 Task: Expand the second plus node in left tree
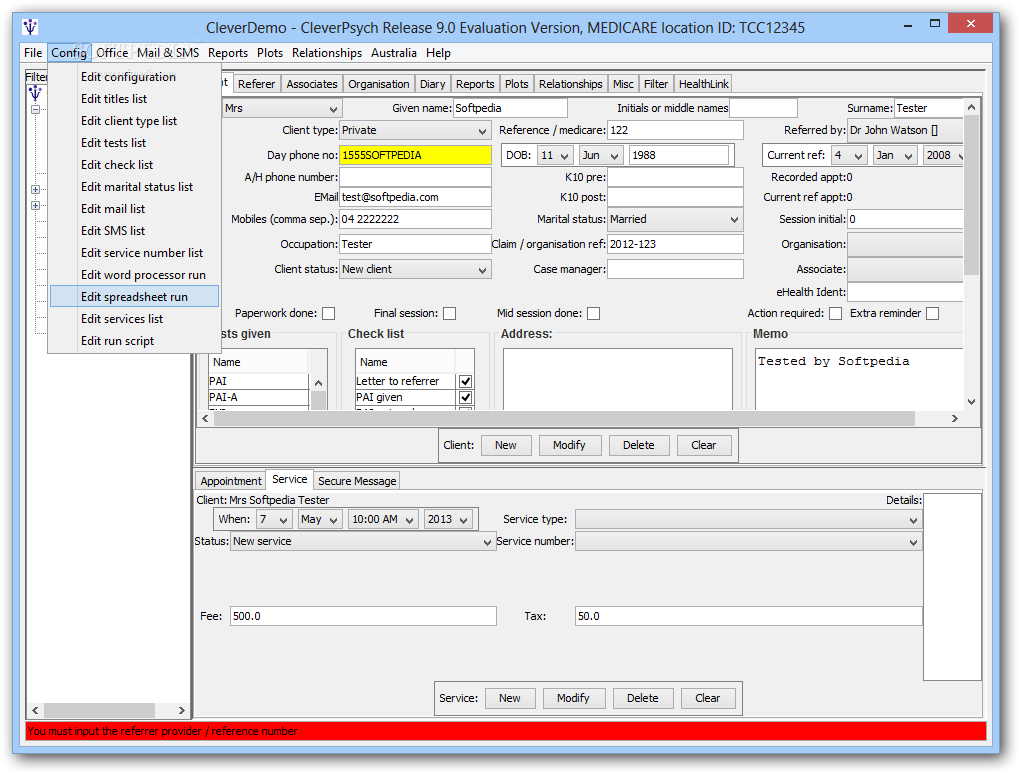(x=36, y=206)
